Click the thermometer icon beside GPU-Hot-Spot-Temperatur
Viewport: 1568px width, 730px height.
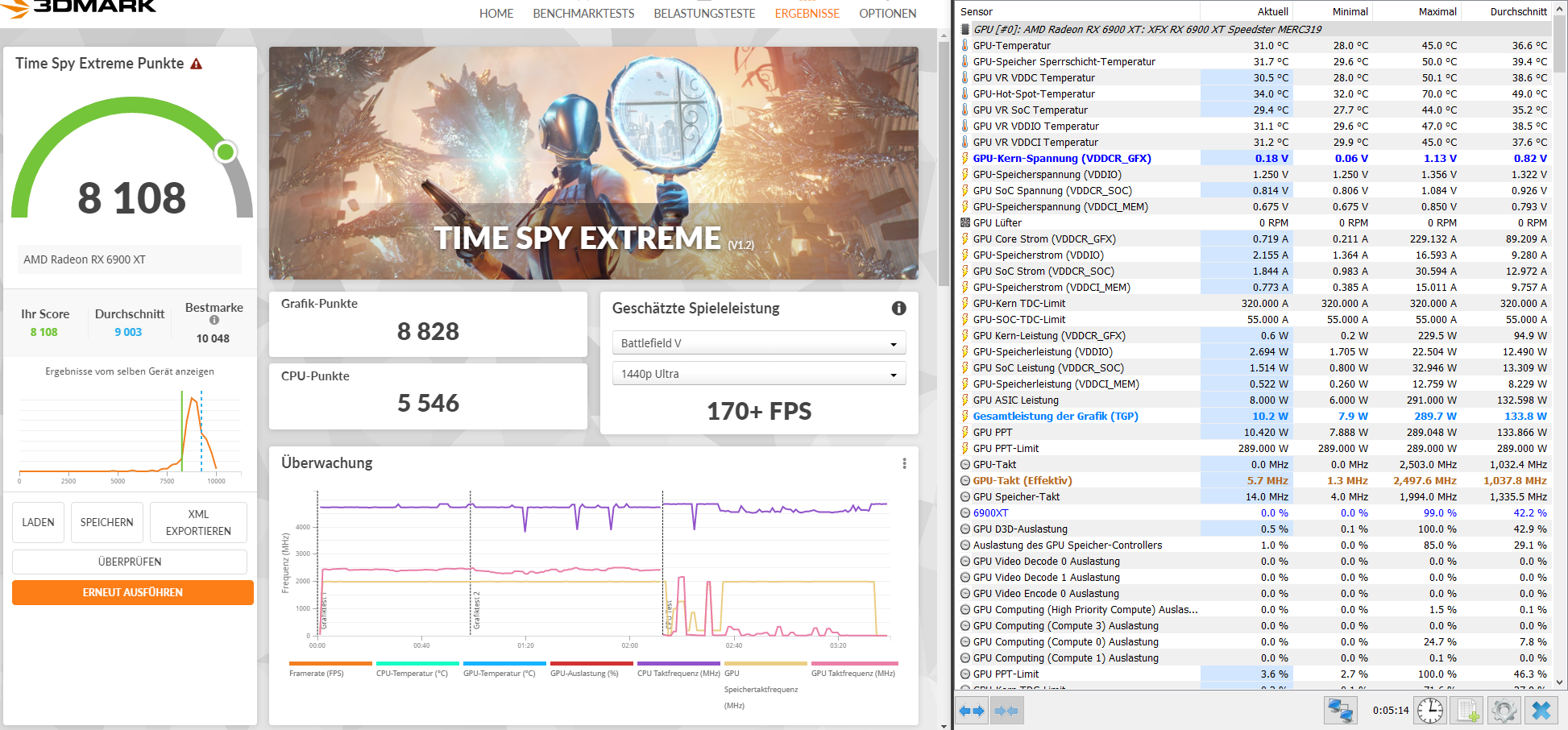tap(964, 93)
